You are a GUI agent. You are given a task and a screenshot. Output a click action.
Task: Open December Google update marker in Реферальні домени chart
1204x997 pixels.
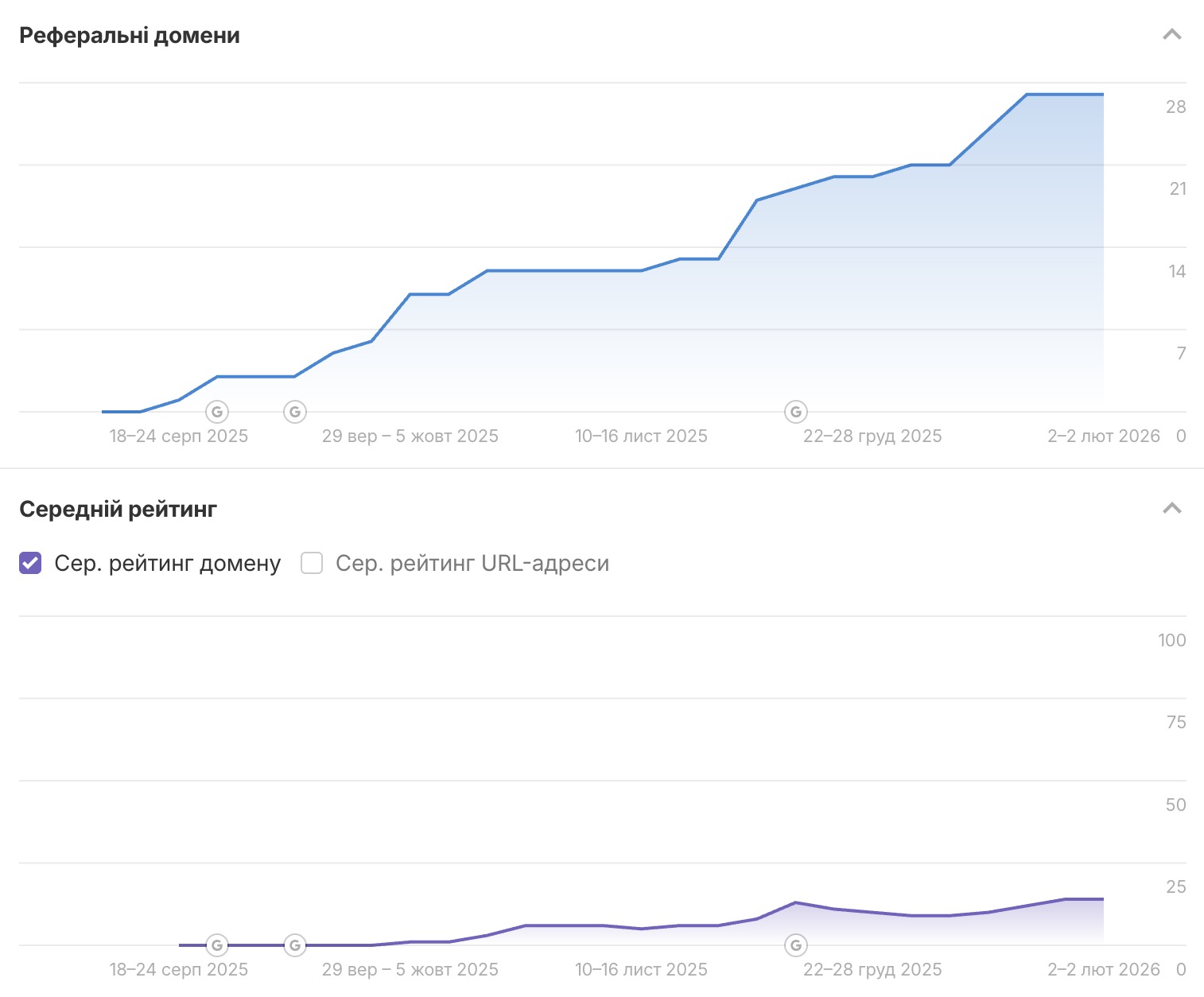pyautogui.click(x=796, y=412)
